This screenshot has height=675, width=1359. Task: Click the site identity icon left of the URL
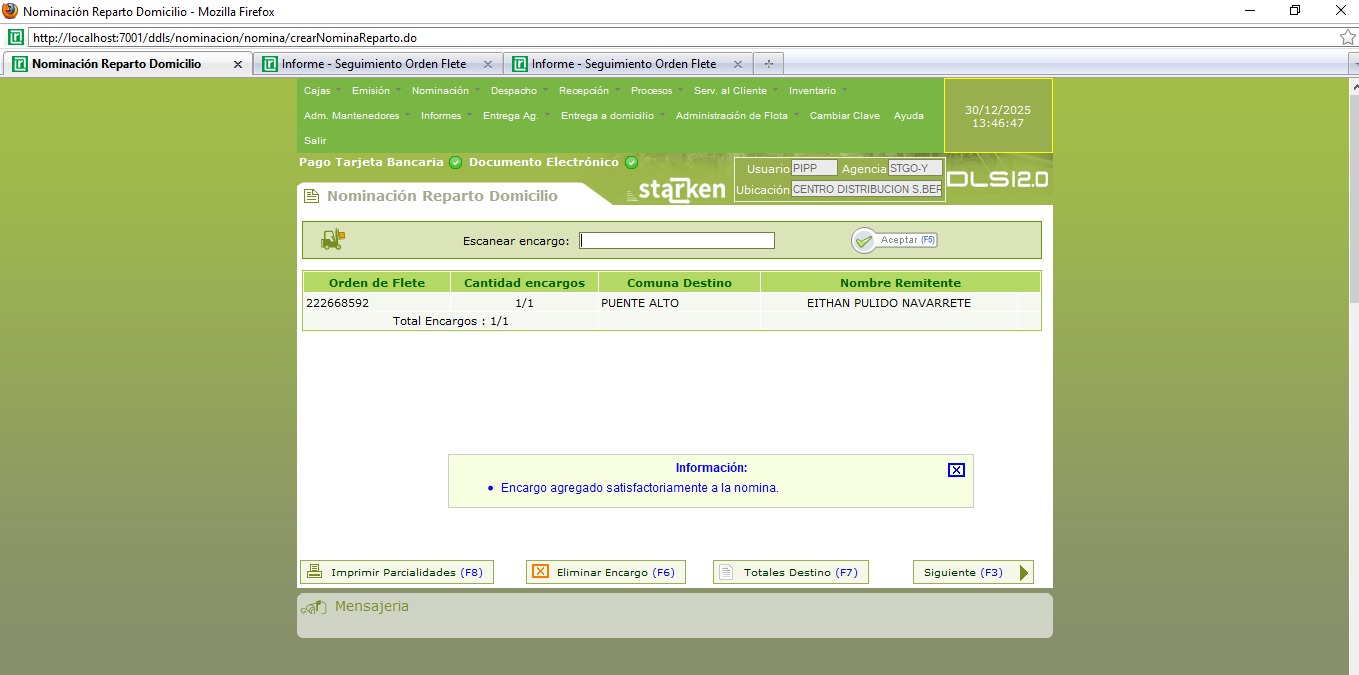(16, 38)
